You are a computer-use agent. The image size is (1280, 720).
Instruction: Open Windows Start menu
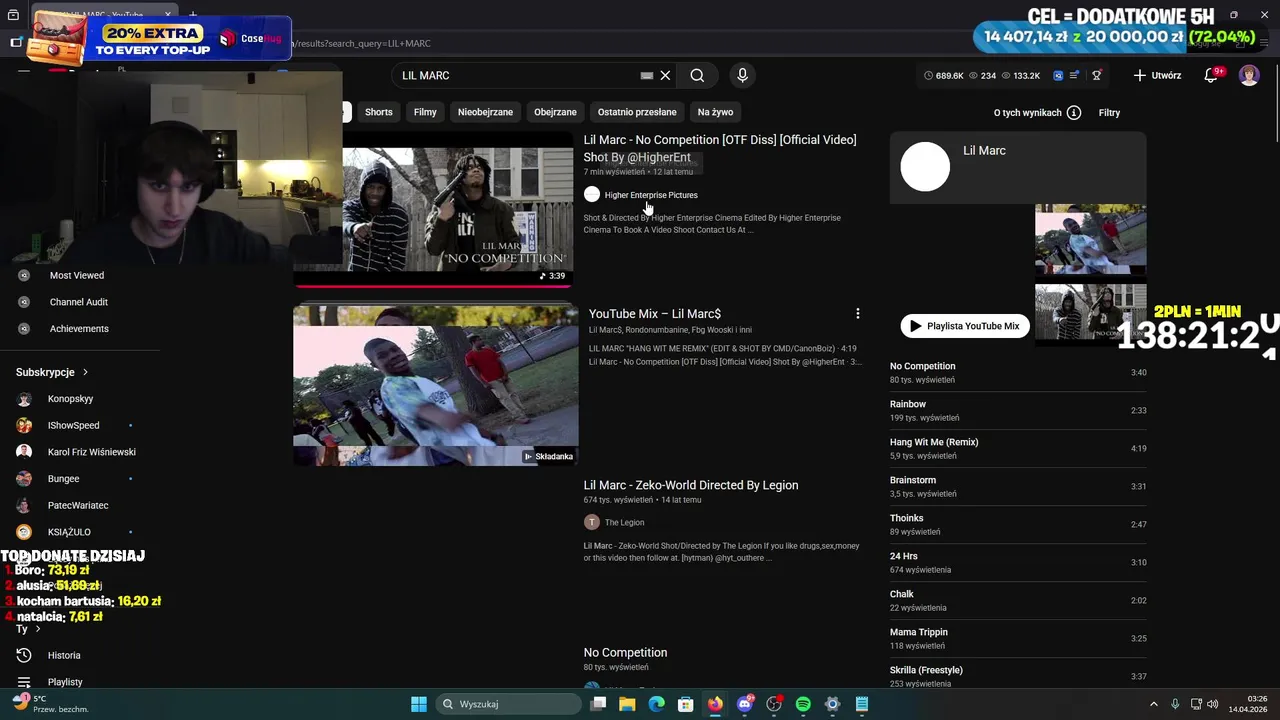click(x=419, y=704)
